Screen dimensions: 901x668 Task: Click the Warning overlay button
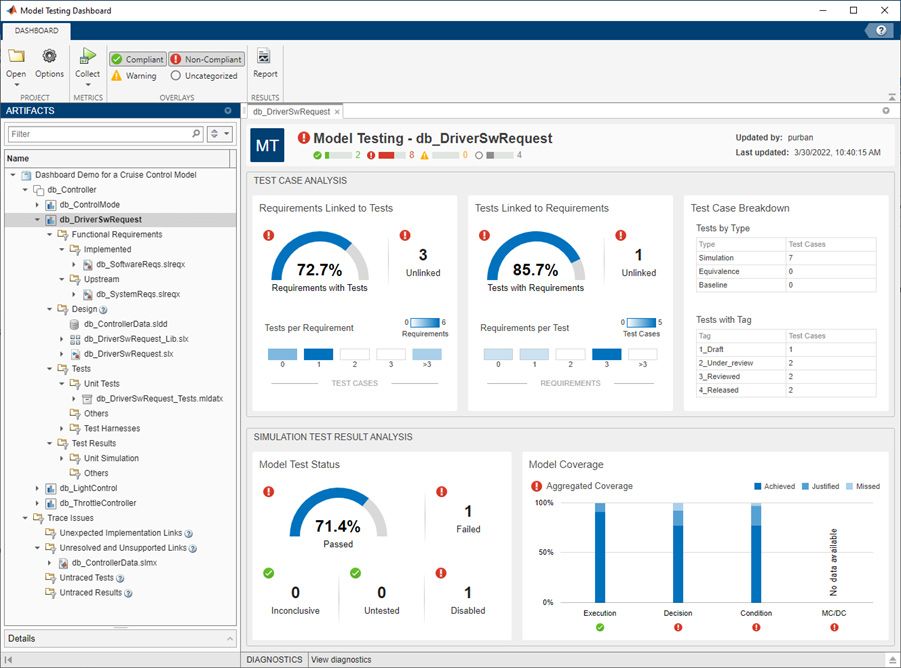(134, 75)
